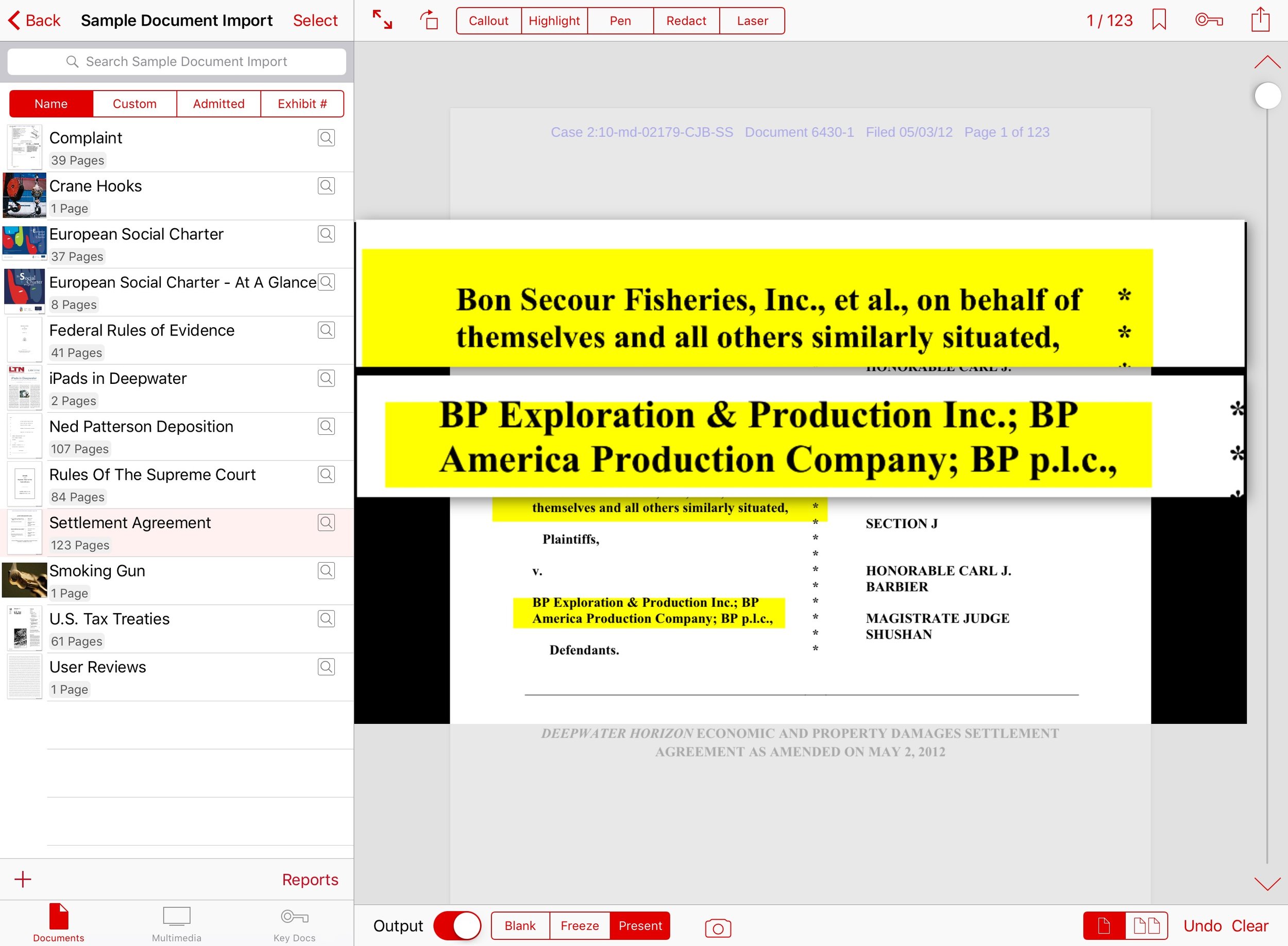Viewport: 1288px width, 946px height.
Task: Undo the last annotation
Action: pos(1202,925)
